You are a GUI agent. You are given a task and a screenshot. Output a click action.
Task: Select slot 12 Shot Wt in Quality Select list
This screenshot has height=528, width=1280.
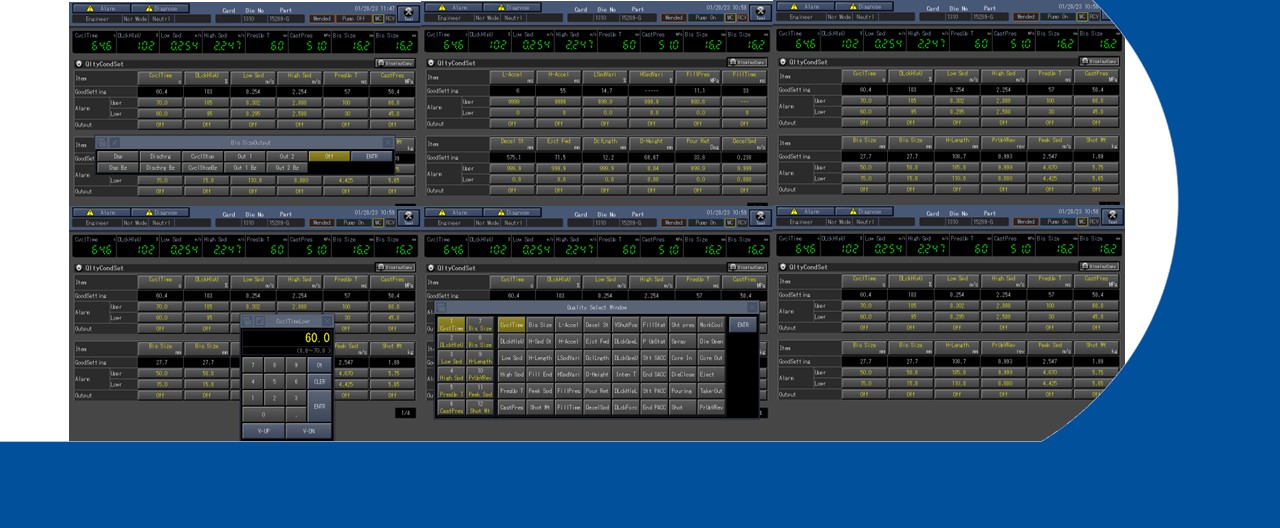click(x=480, y=407)
